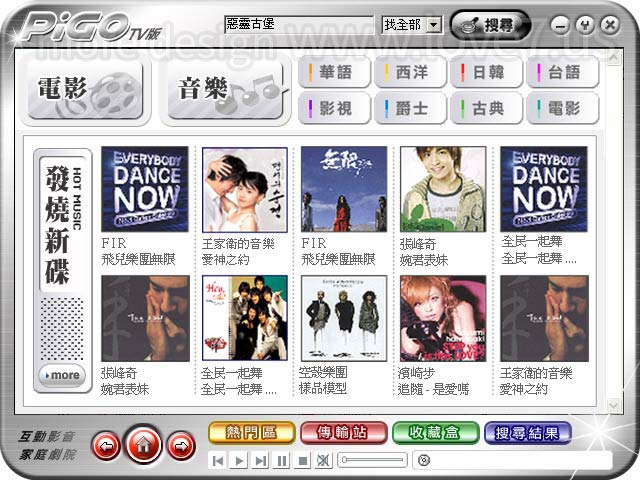Stop playback
This screenshot has height=480, width=640.
click(303, 461)
